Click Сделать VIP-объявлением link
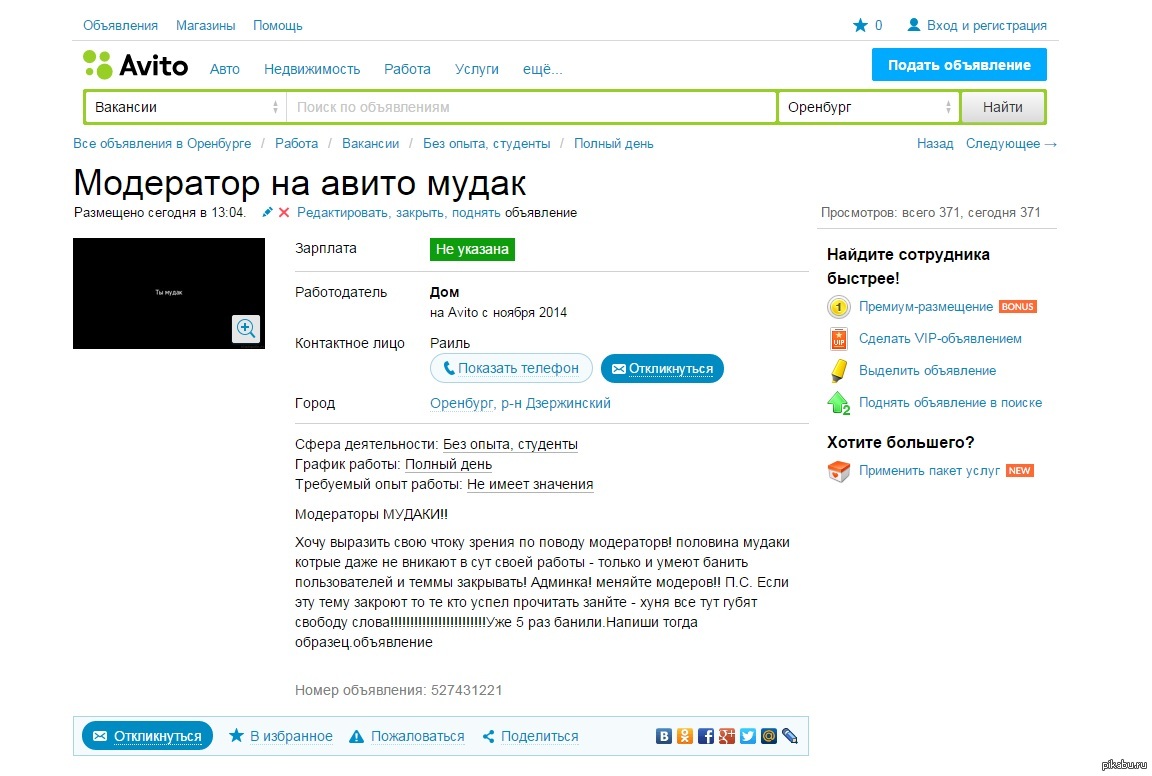1152x776 pixels. point(940,339)
